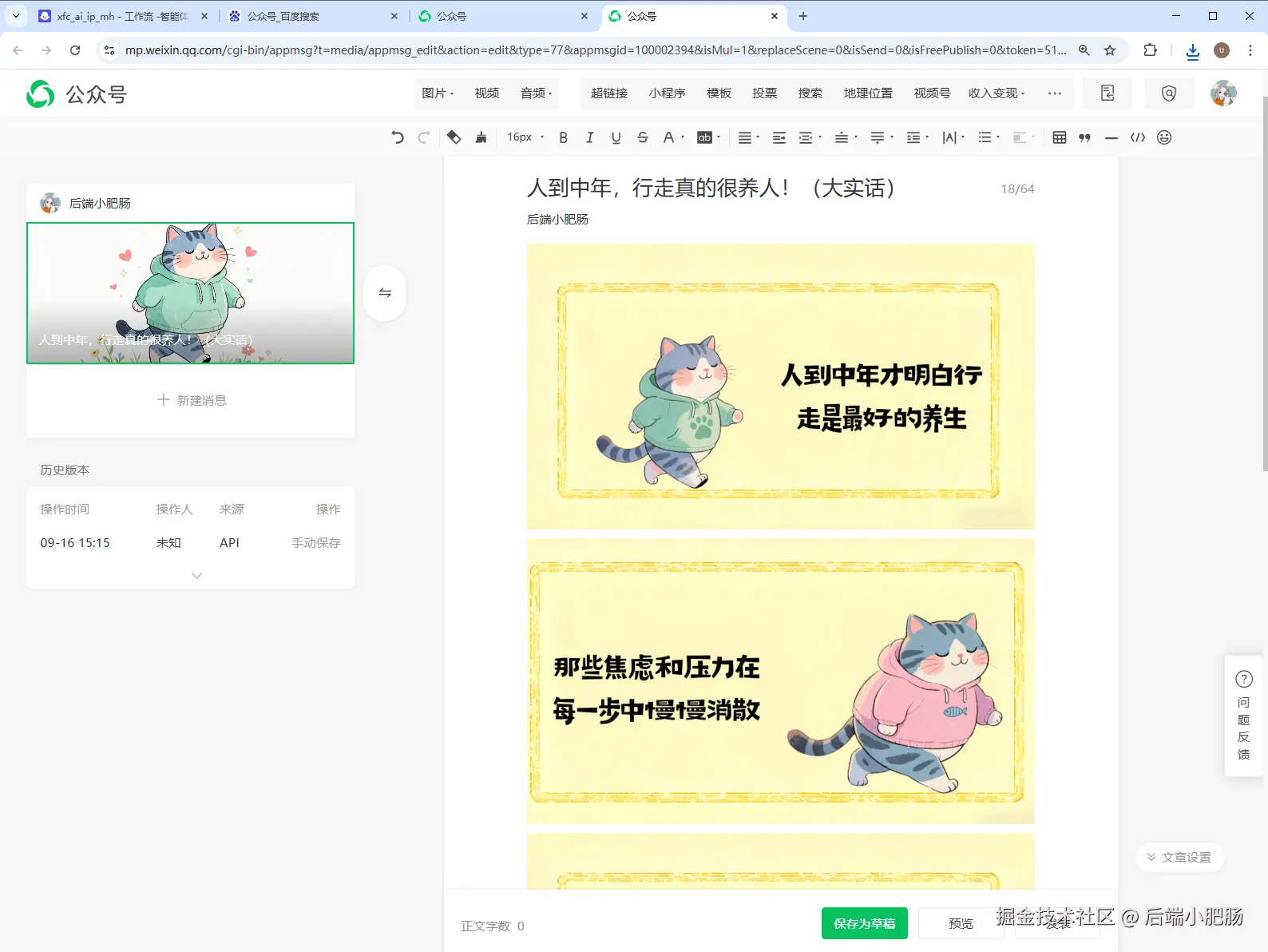Insert a block quote
The image size is (1268, 952).
[x=1084, y=137]
